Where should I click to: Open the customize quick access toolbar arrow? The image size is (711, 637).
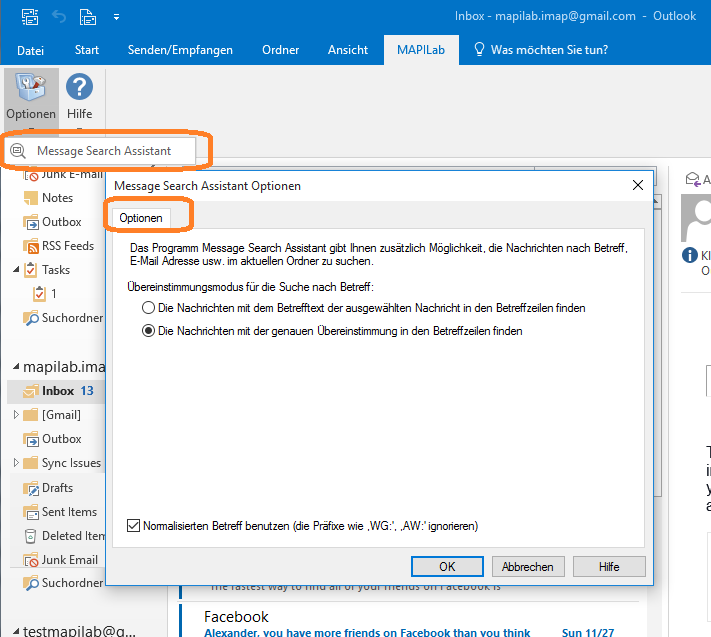(x=117, y=17)
